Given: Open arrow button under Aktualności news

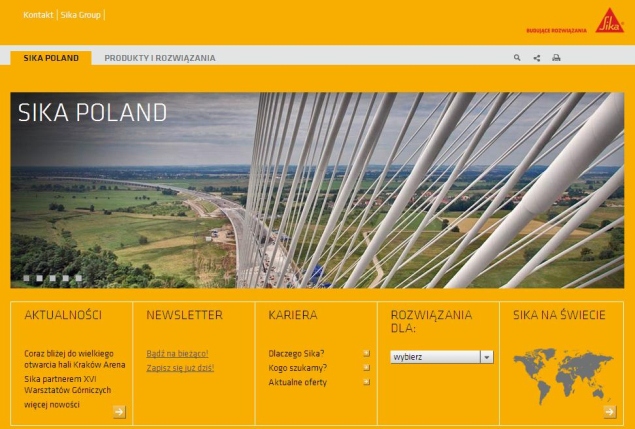Looking at the screenshot, I should 119,412.
